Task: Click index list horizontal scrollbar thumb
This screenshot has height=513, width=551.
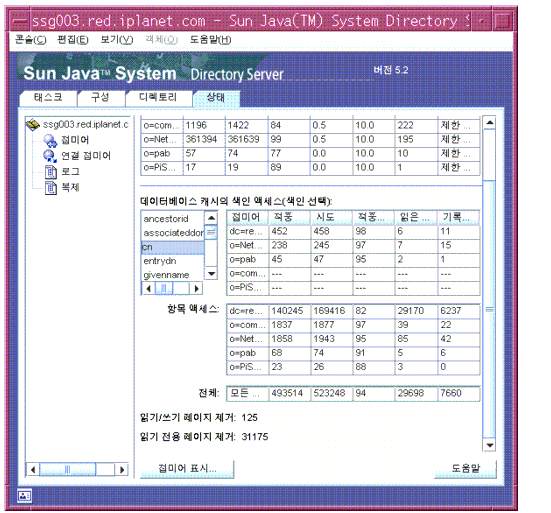Action: click(x=164, y=288)
